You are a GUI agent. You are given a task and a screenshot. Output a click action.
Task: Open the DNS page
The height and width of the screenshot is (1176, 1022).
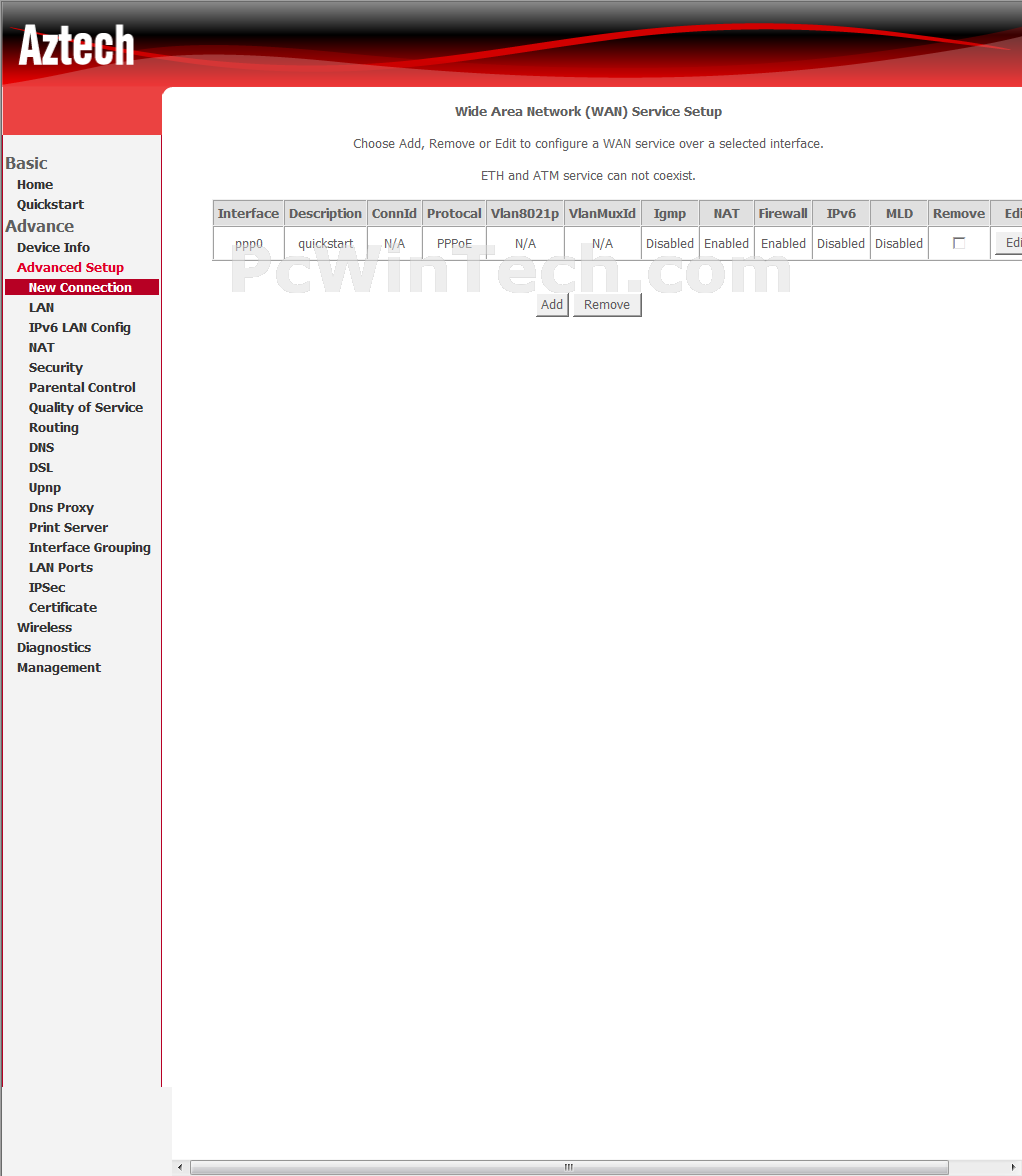point(41,448)
